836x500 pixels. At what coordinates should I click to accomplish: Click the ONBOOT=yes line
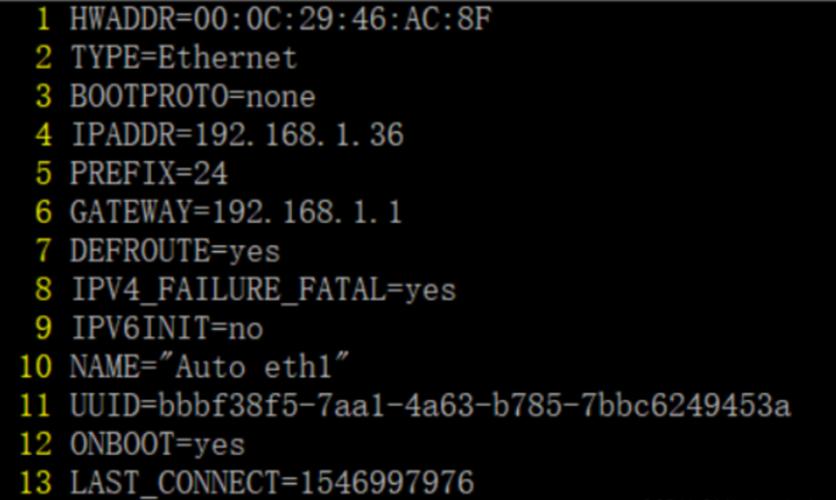[x=158, y=444]
